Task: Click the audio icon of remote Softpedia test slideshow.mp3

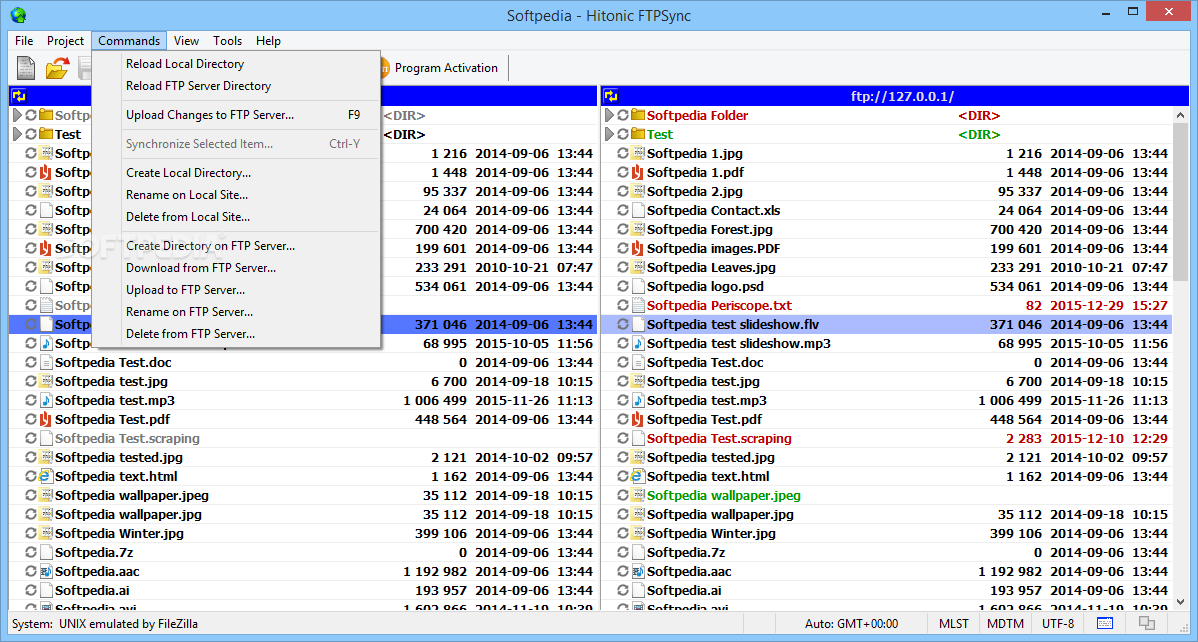Action: (638, 344)
